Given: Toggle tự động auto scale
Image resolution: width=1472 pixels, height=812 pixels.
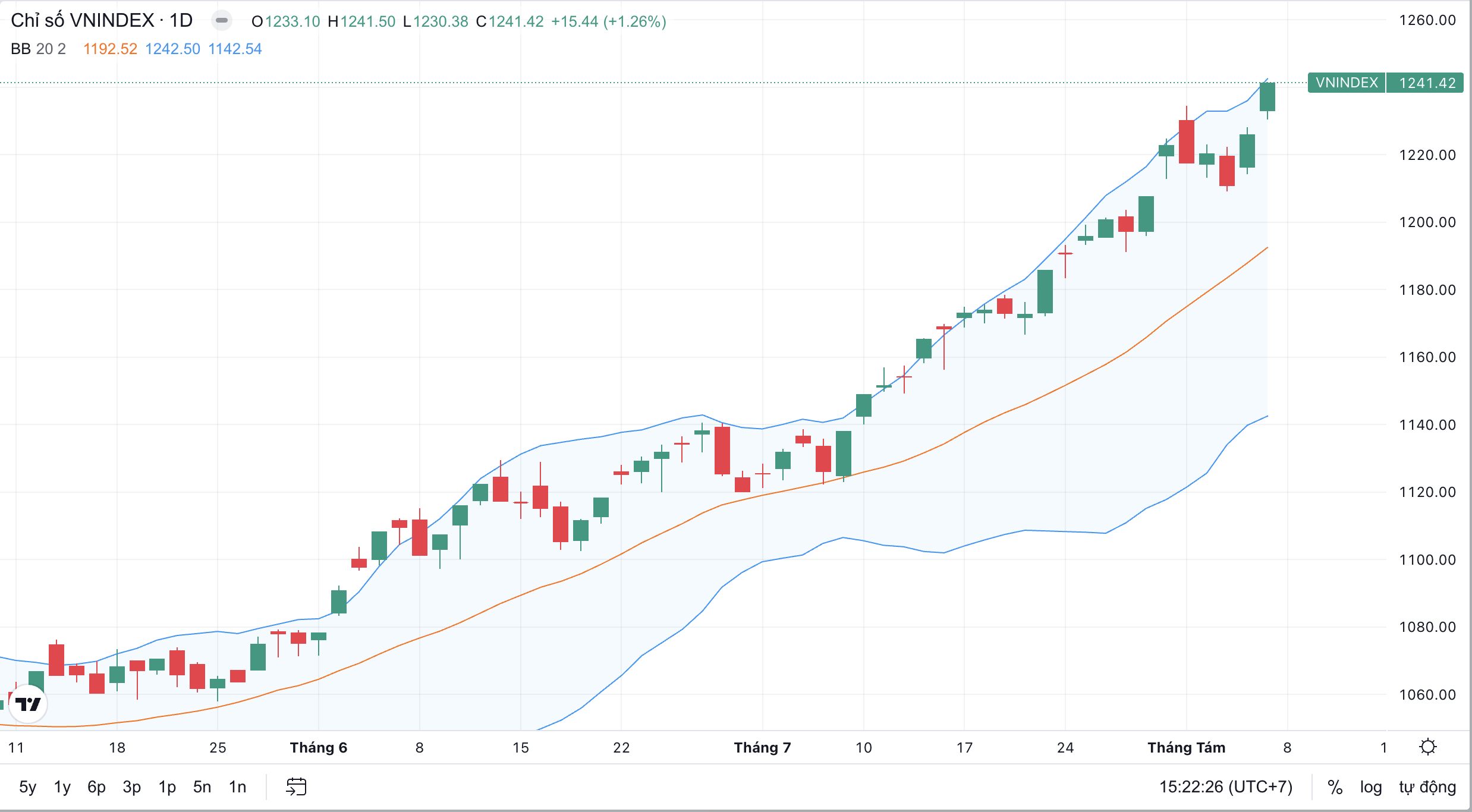Looking at the screenshot, I should (x=1427, y=787).
